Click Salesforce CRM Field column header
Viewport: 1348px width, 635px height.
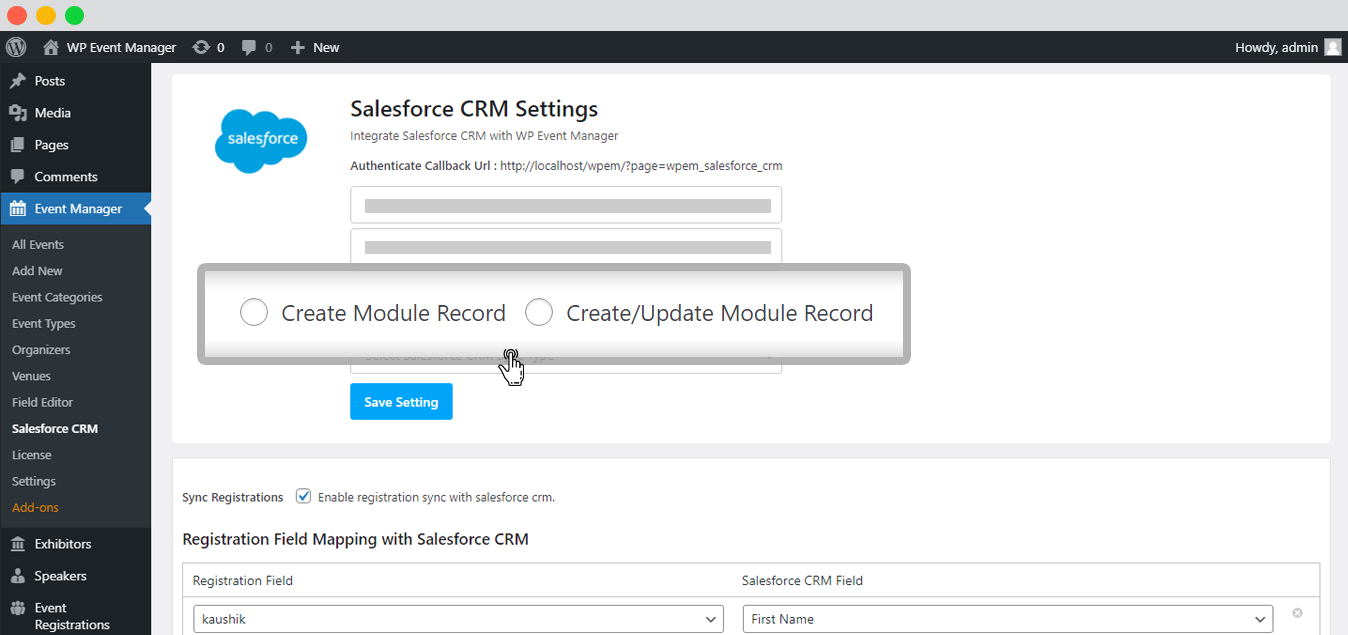click(802, 580)
